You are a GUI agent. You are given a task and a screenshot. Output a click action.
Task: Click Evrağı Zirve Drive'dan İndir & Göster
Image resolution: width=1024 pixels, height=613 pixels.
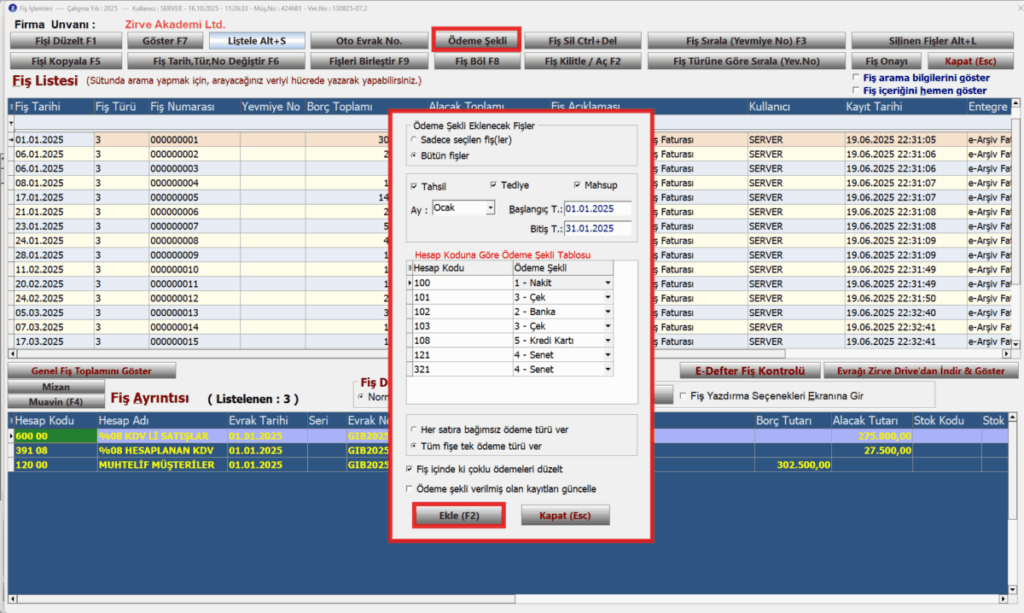pyautogui.click(x=921, y=371)
